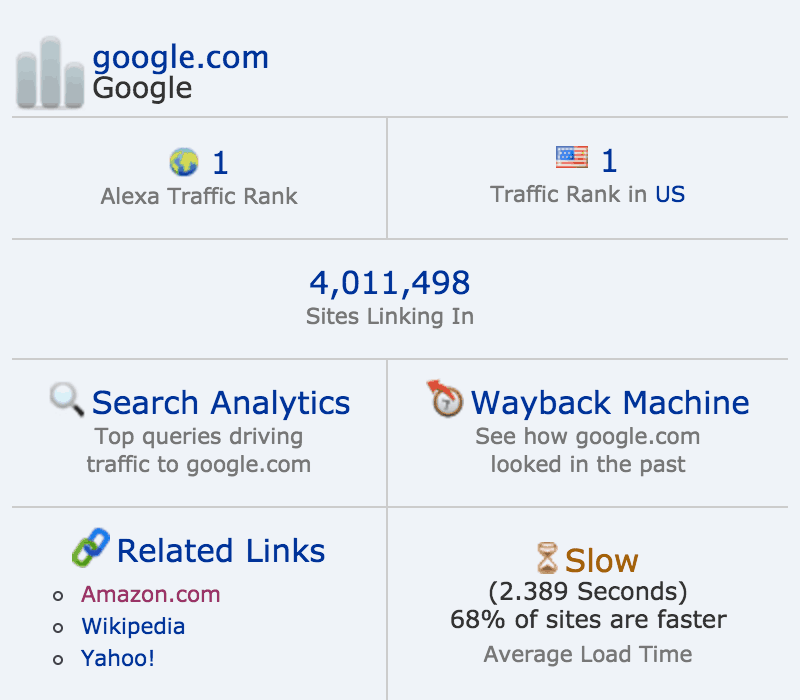Click the Slow load speed label
The height and width of the screenshot is (700, 800).
(602, 561)
